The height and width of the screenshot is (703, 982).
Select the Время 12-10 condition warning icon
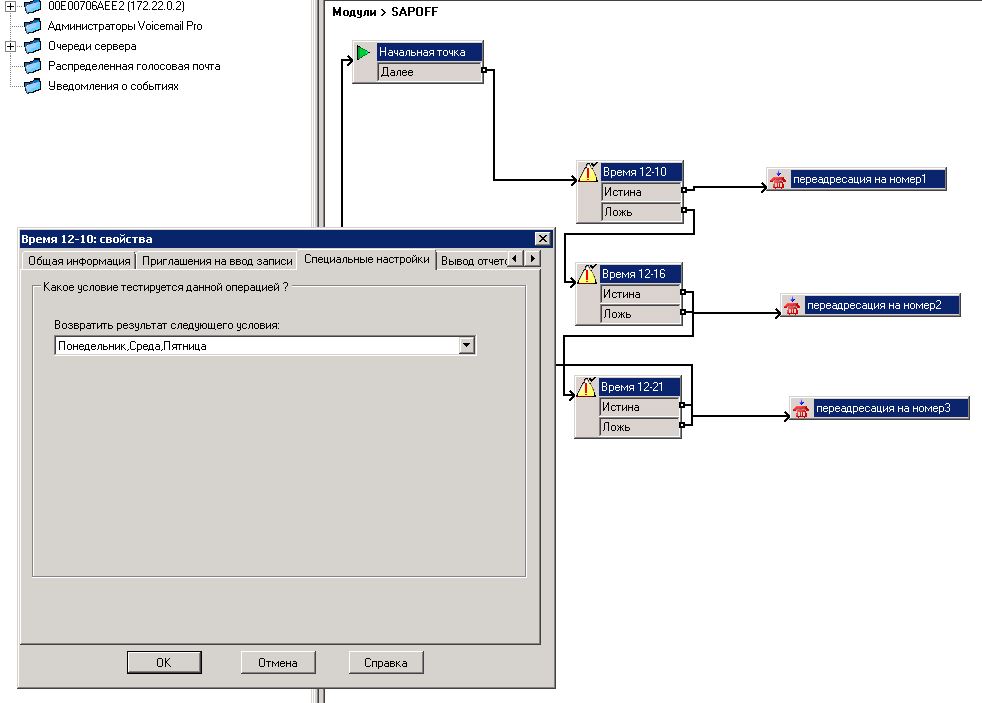tap(588, 172)
